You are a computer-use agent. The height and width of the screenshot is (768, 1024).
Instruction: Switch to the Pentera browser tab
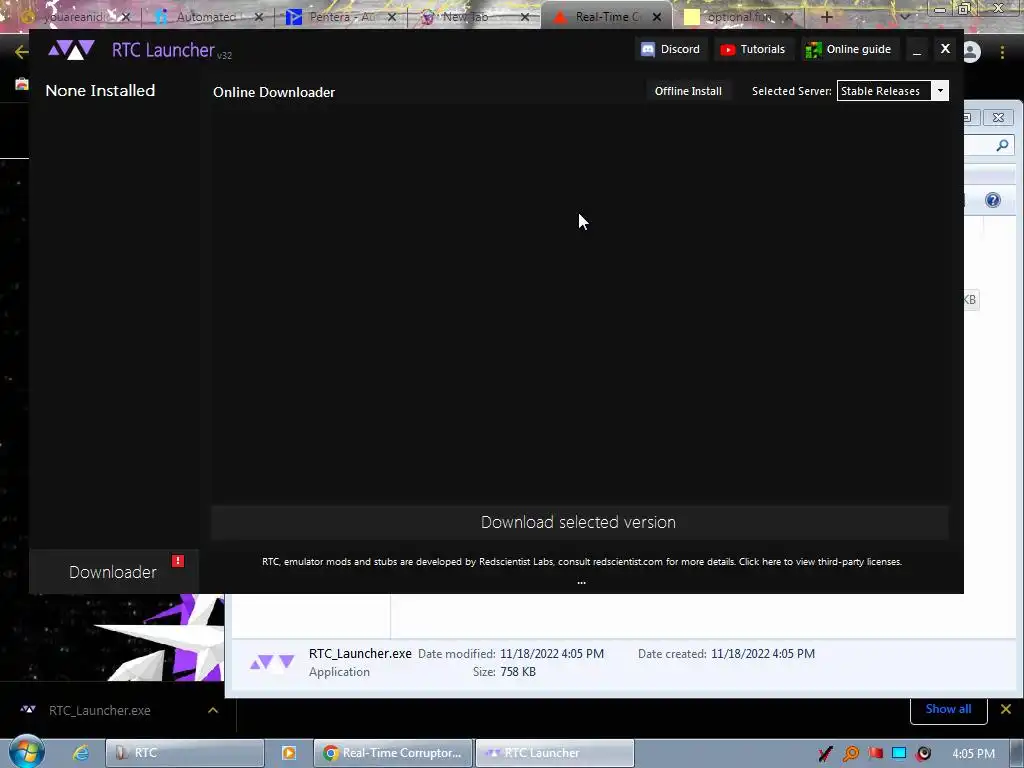coord(341,17)
